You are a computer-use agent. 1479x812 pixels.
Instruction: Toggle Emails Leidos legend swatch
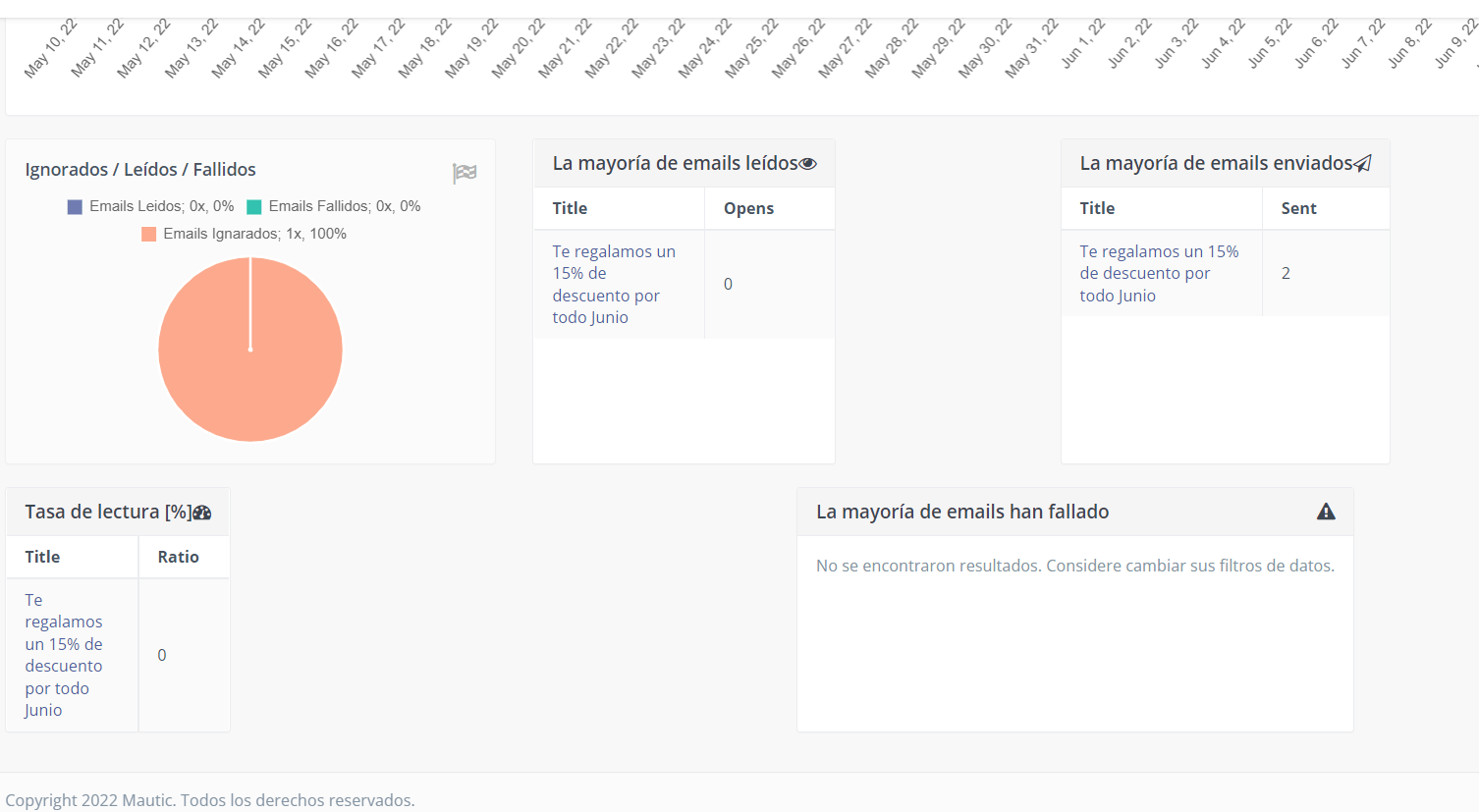[75, 206]
